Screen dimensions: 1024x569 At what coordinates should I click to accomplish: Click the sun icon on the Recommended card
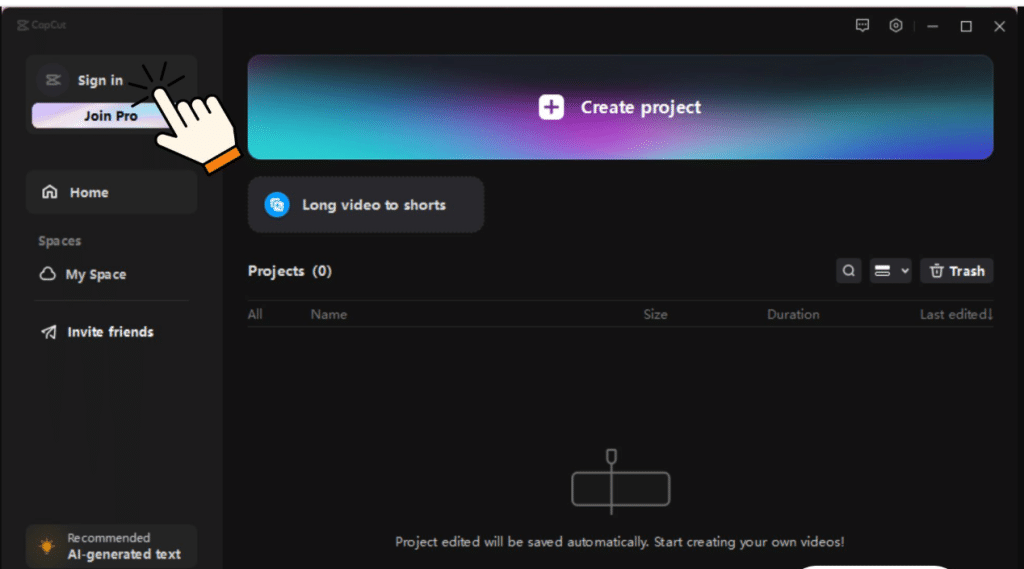coord(47,545)
